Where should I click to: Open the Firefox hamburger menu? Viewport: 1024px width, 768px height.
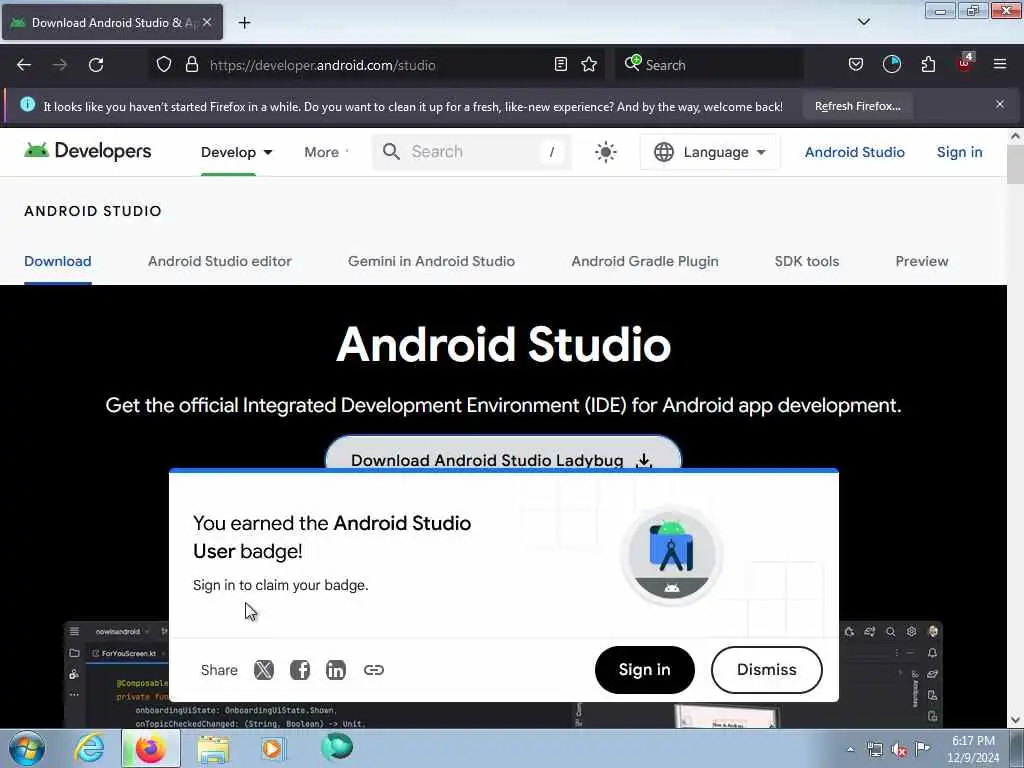[x=1000, y=64]
